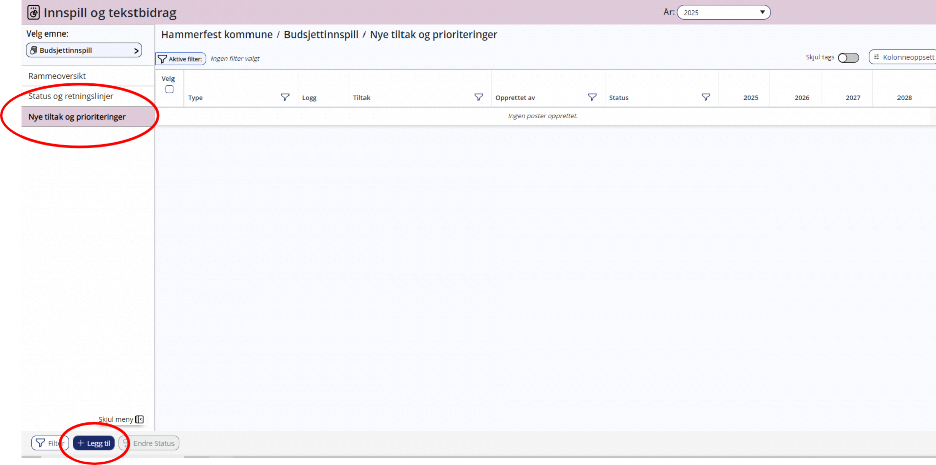Select Rammeoversikt in the side menu
This screenshot has width=936, height=465.
pos(57,76)
